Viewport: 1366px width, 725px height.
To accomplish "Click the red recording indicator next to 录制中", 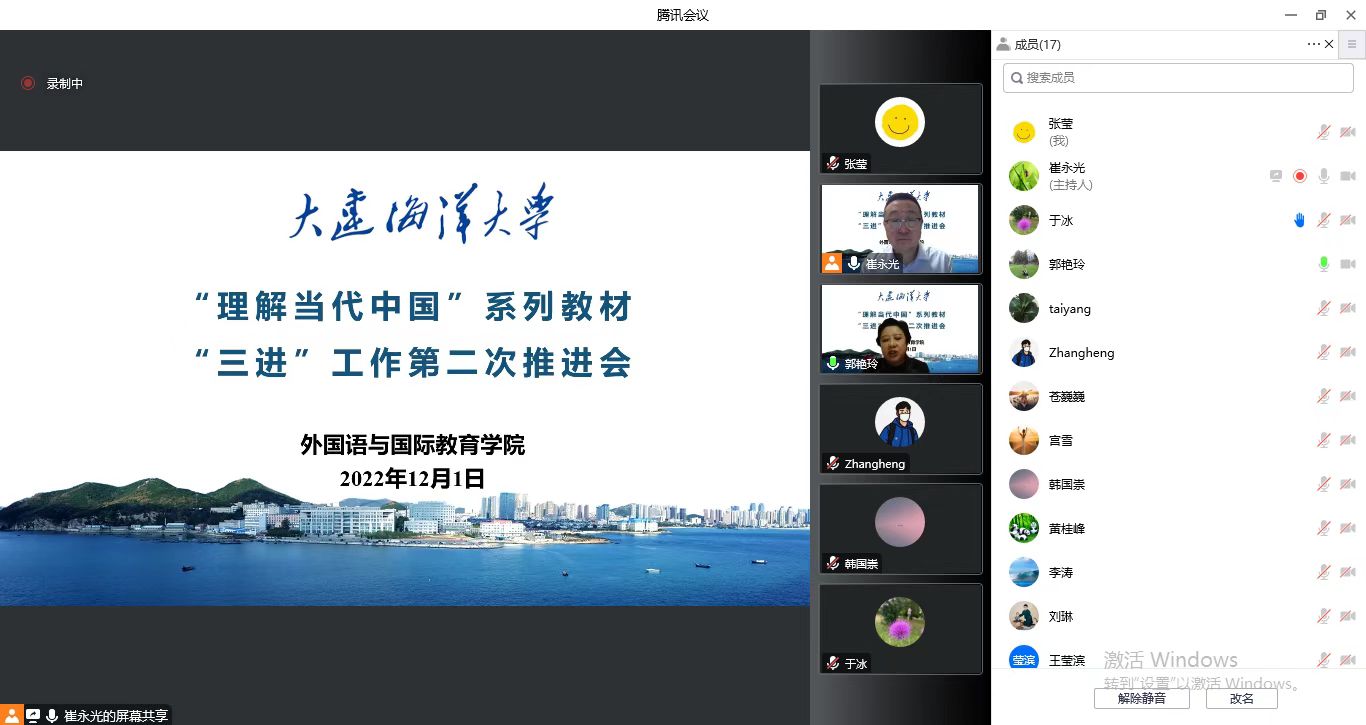I will point(28,84).
